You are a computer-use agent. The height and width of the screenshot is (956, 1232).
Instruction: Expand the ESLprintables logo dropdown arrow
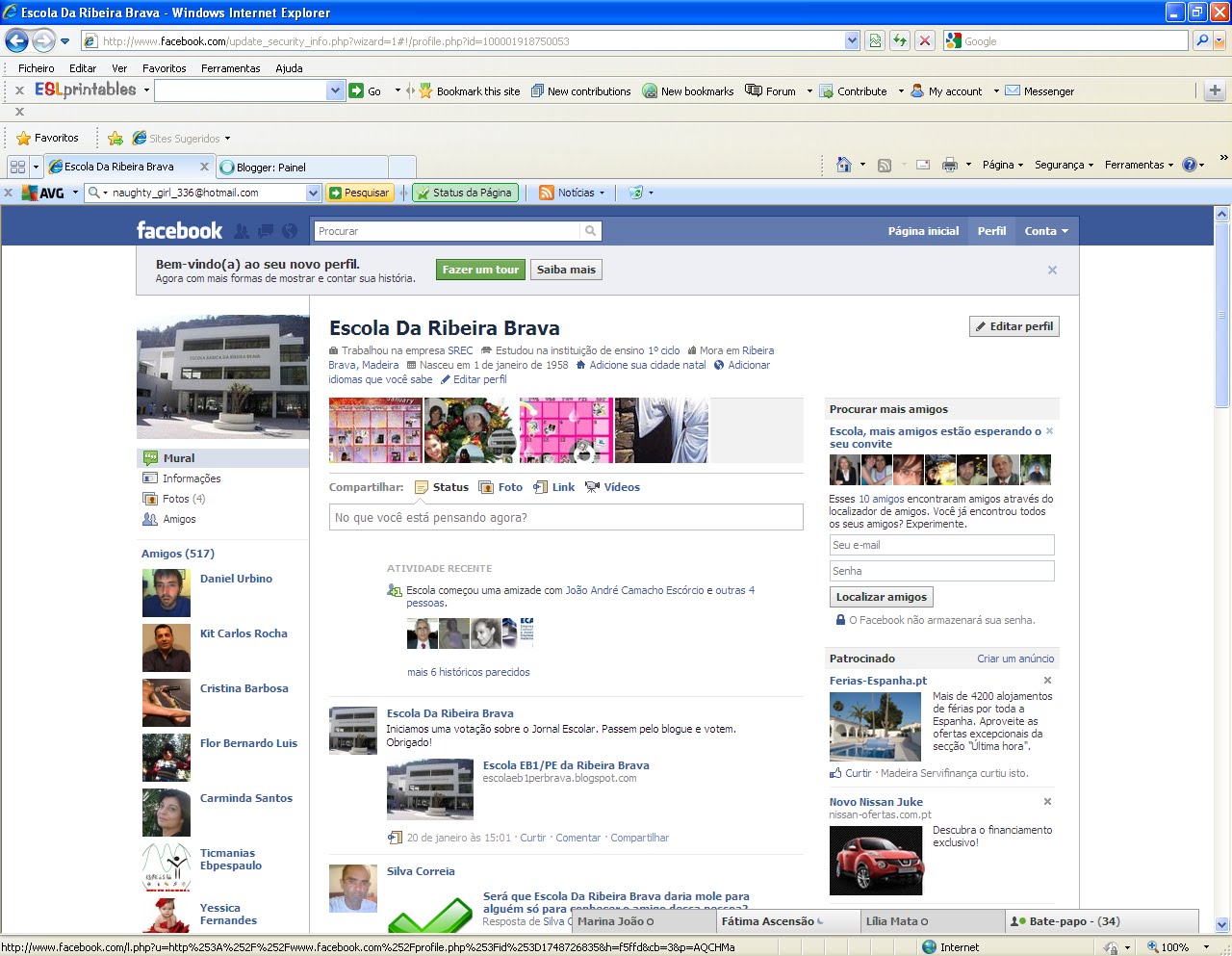(x=146, y=90)
